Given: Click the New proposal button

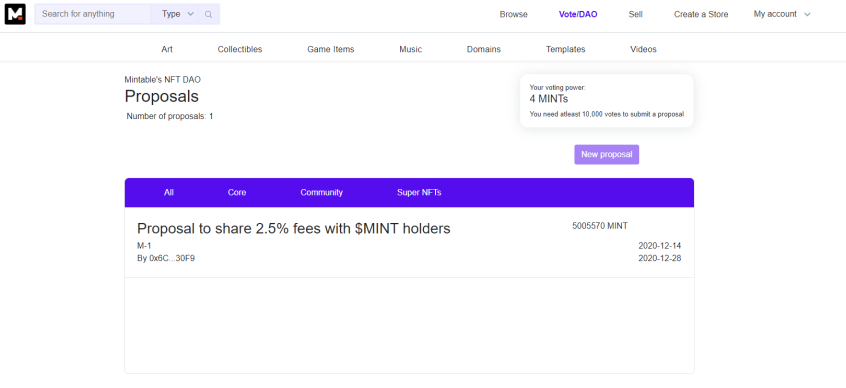Looking at the screenshot, I should (606, 154).
